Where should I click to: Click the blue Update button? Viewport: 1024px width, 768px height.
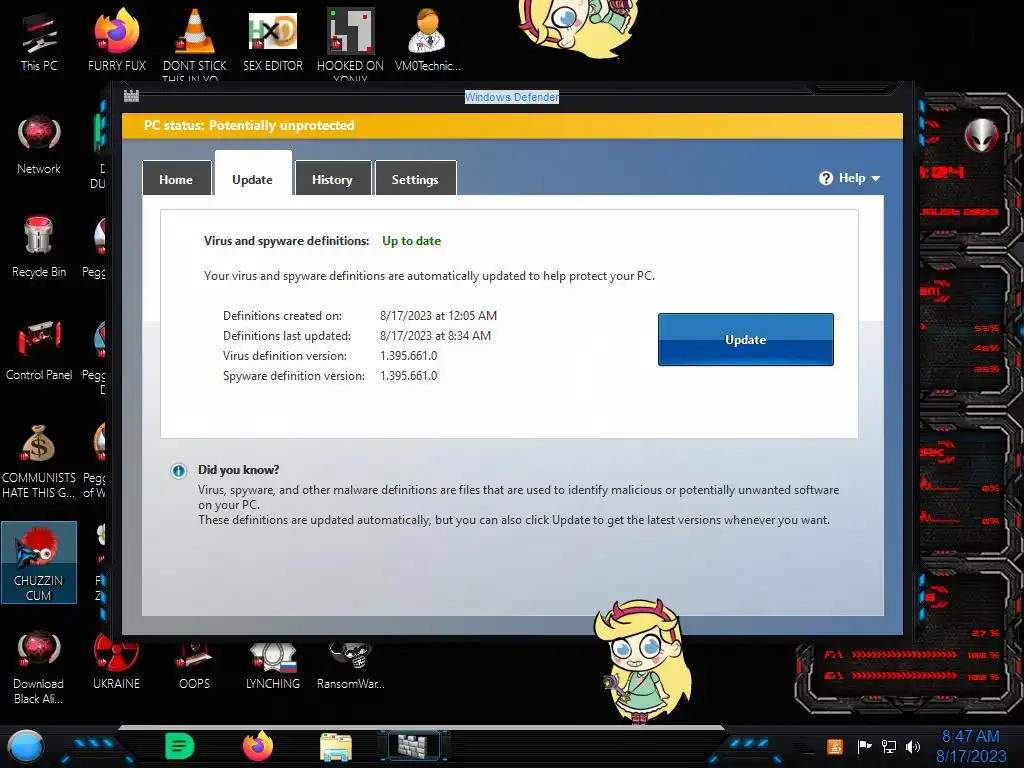pos(745,340)
